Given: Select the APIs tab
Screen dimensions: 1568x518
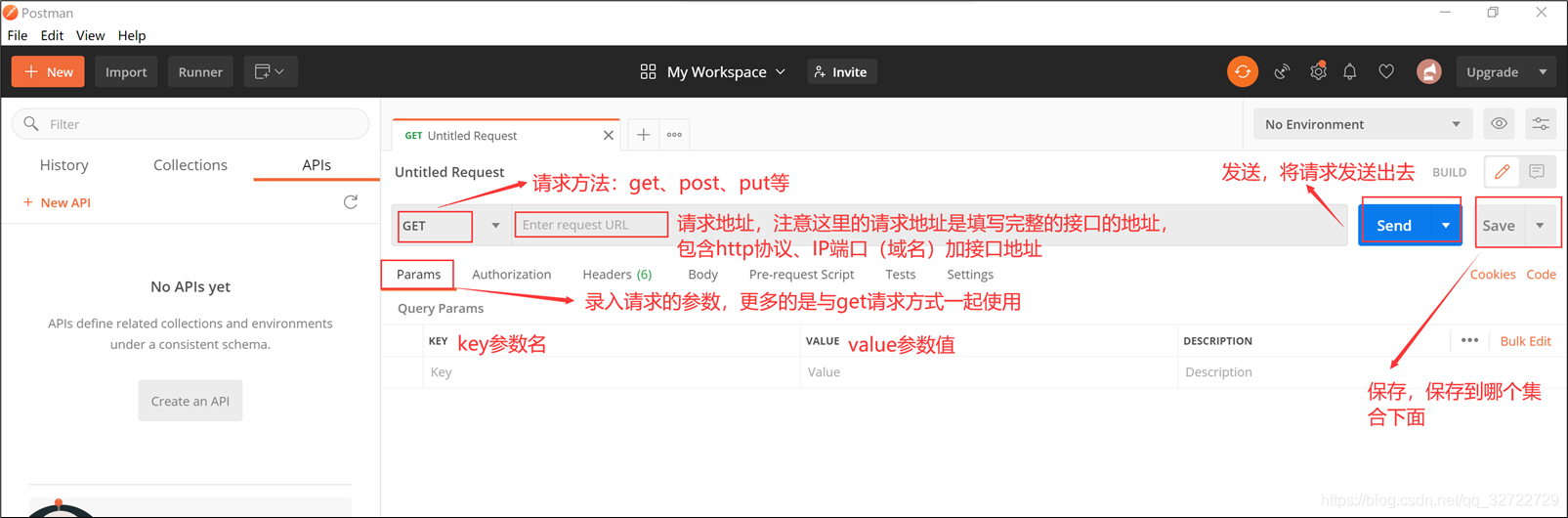Looking at the screenshot, I should [317, 165].
